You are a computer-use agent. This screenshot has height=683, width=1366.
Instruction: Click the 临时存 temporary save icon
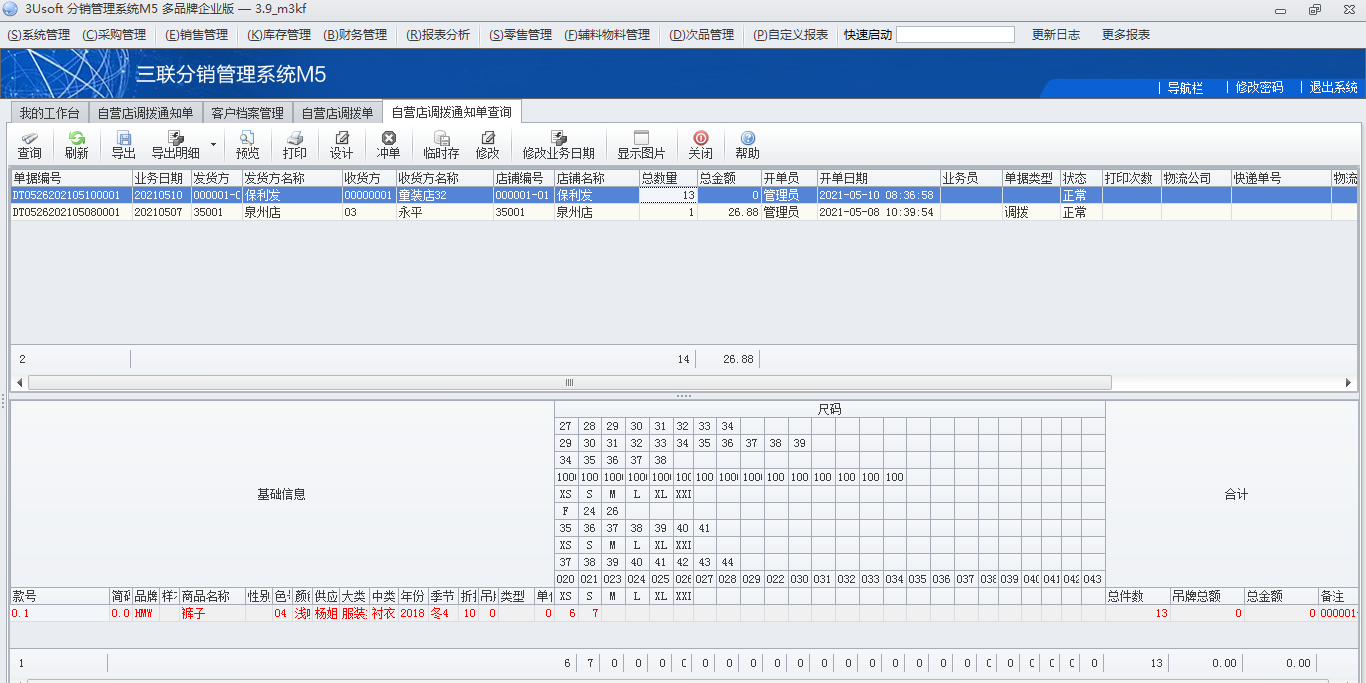441,146
